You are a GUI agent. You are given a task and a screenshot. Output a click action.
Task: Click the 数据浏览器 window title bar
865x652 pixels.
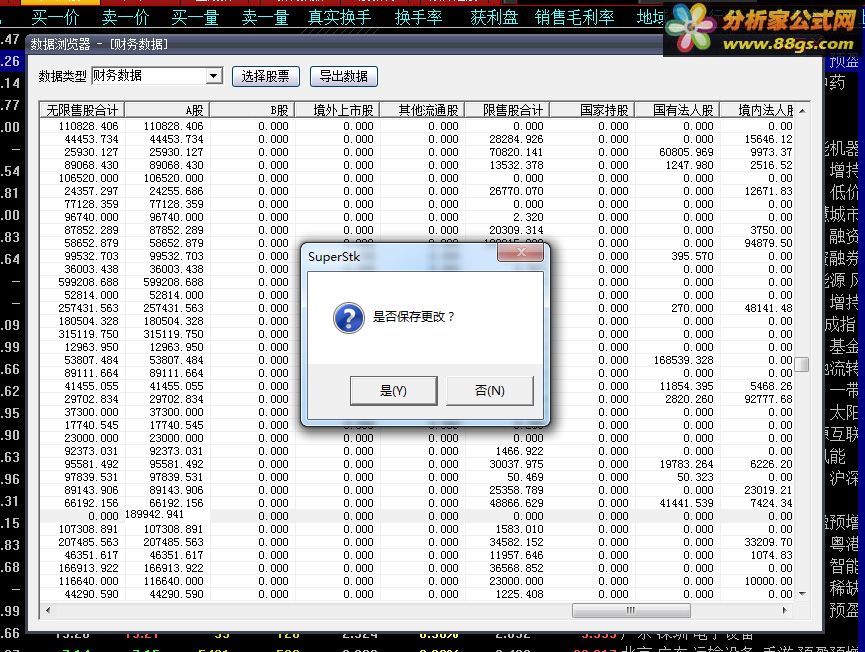345,44
